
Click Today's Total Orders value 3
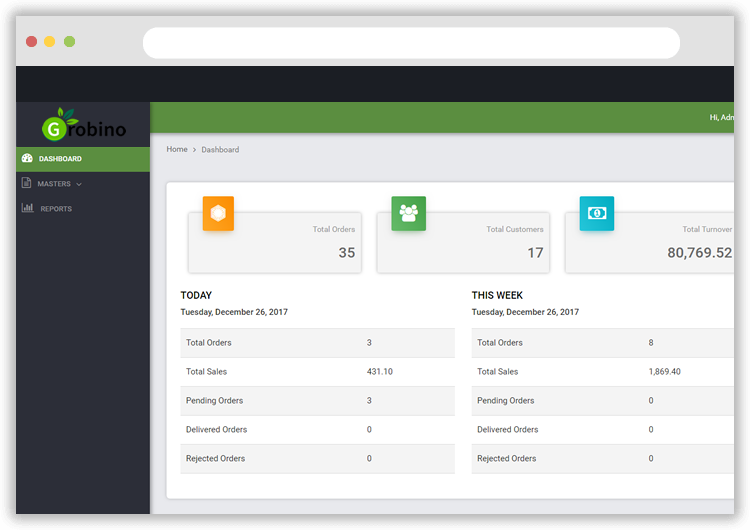coord(369,342)
